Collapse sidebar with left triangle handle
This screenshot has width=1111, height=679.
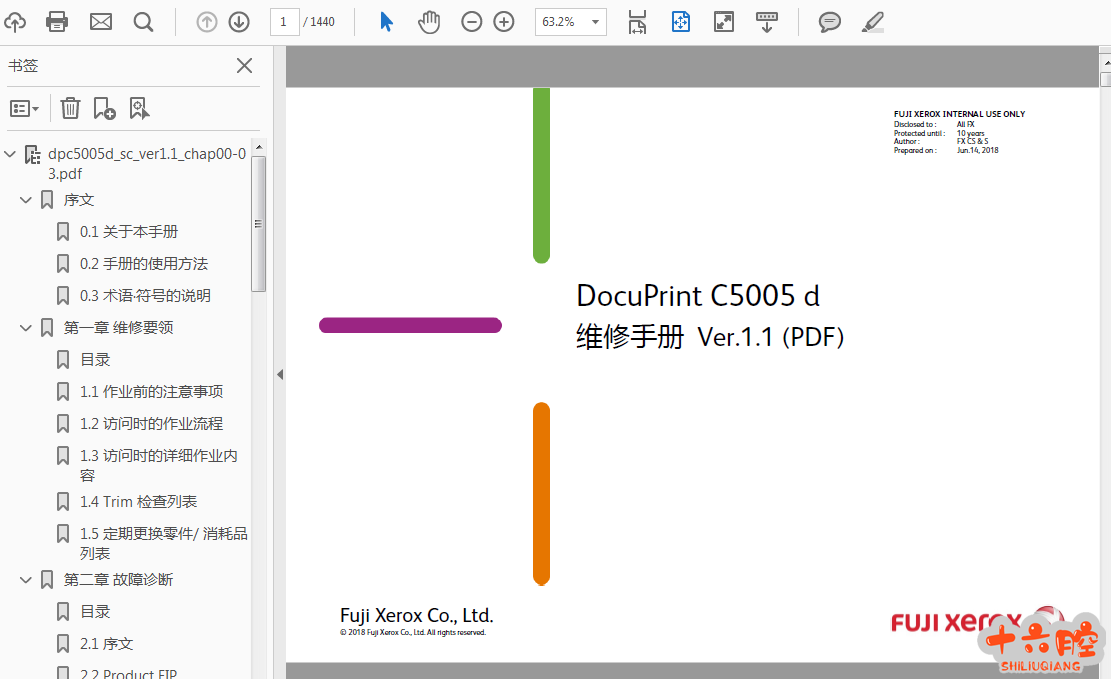pyautogui.click(x=280, y=374)
